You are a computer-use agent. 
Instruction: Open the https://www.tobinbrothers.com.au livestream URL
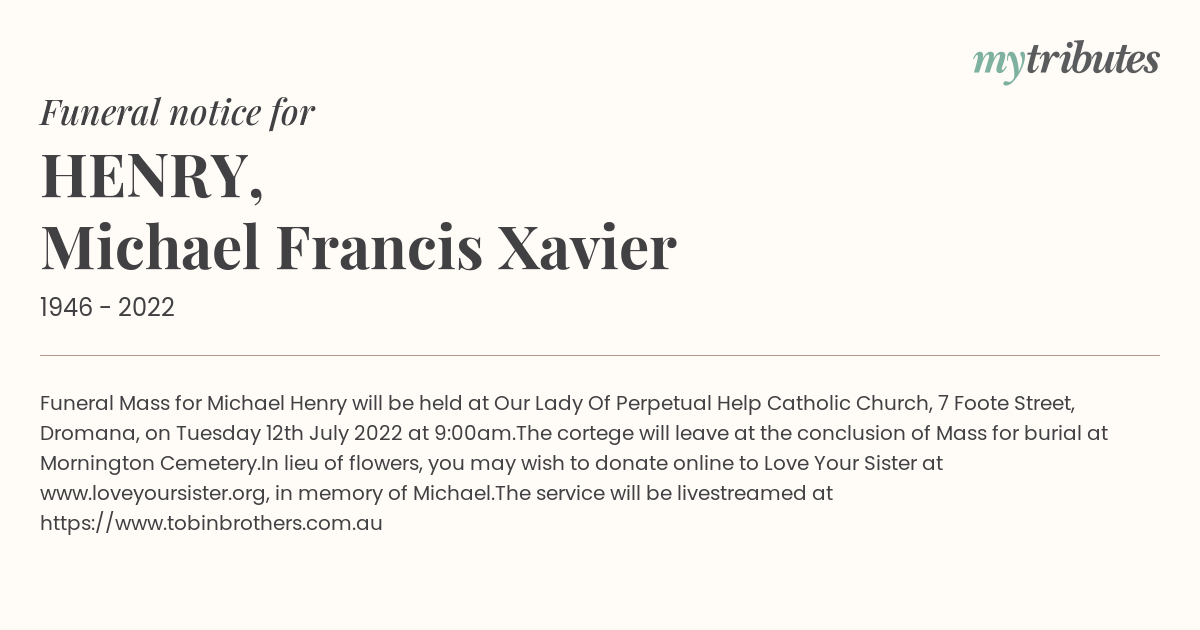(211, 523)
